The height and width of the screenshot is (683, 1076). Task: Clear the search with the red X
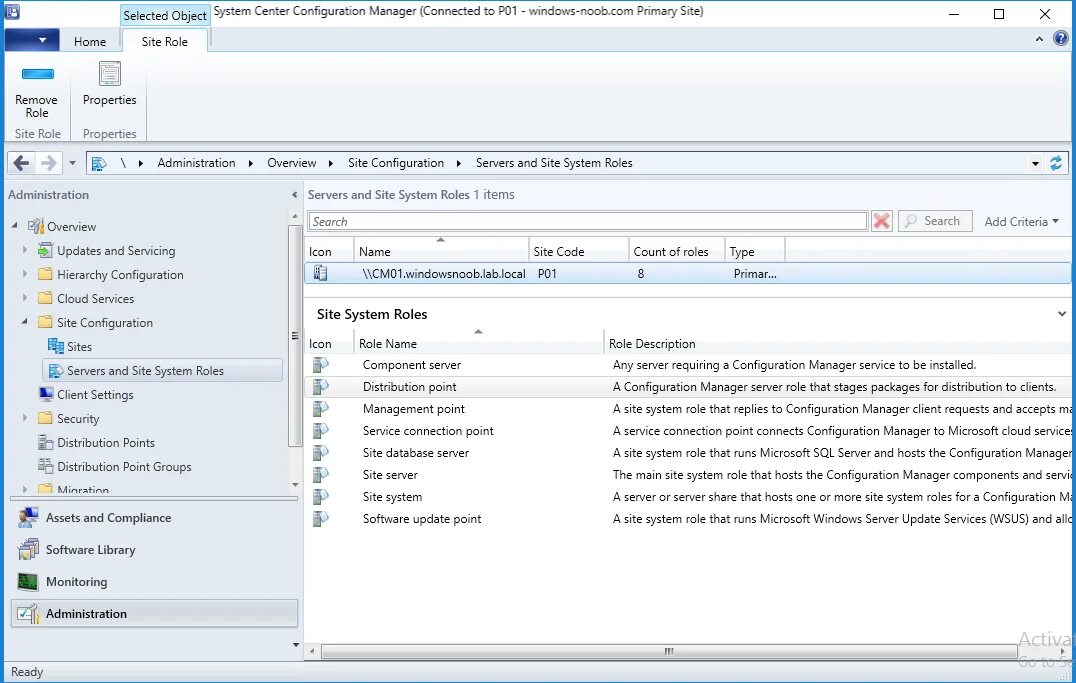pos(882,221)
